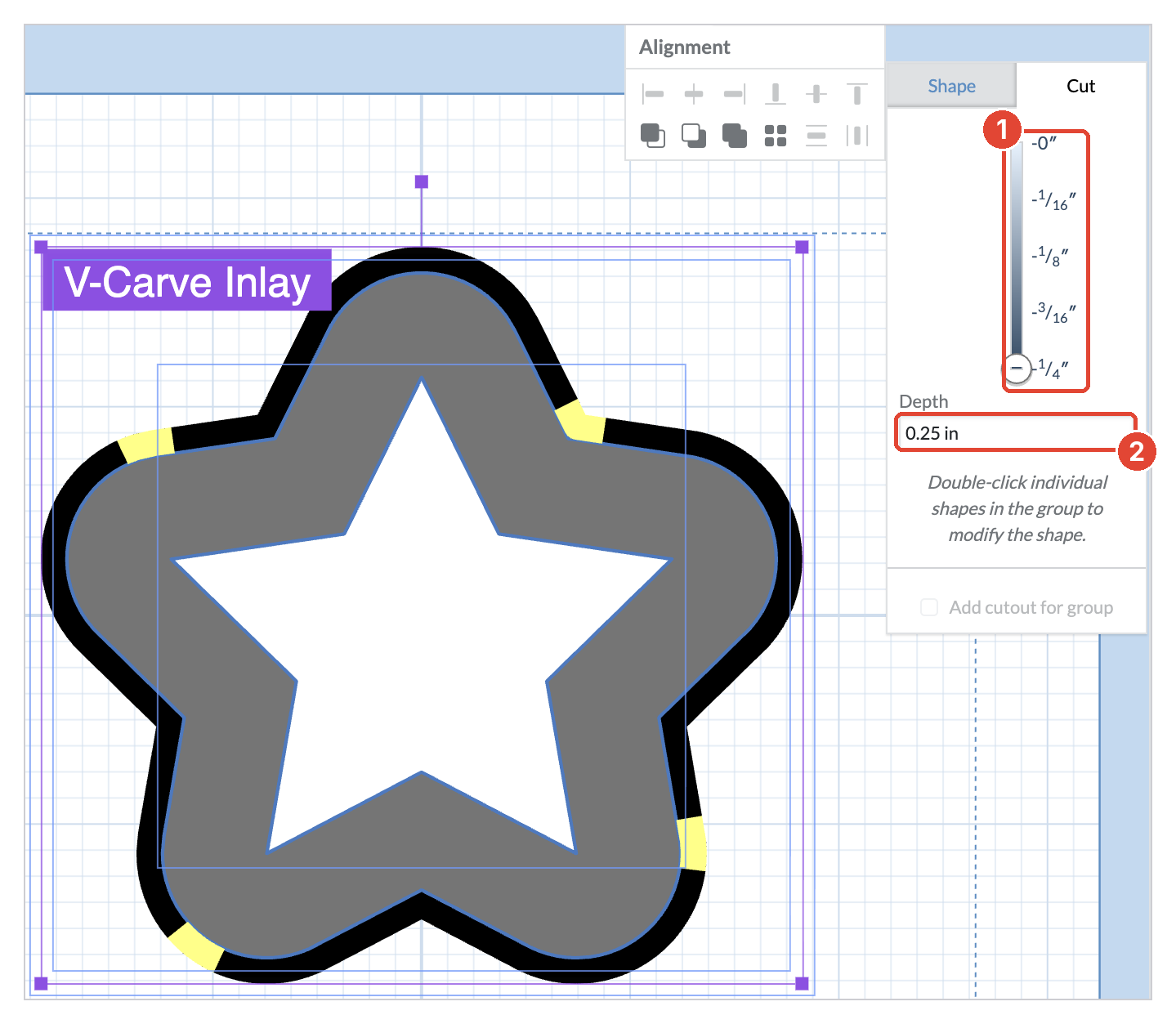
Task: Switch to the Shape tab
Action: click(x=951, y=86)
